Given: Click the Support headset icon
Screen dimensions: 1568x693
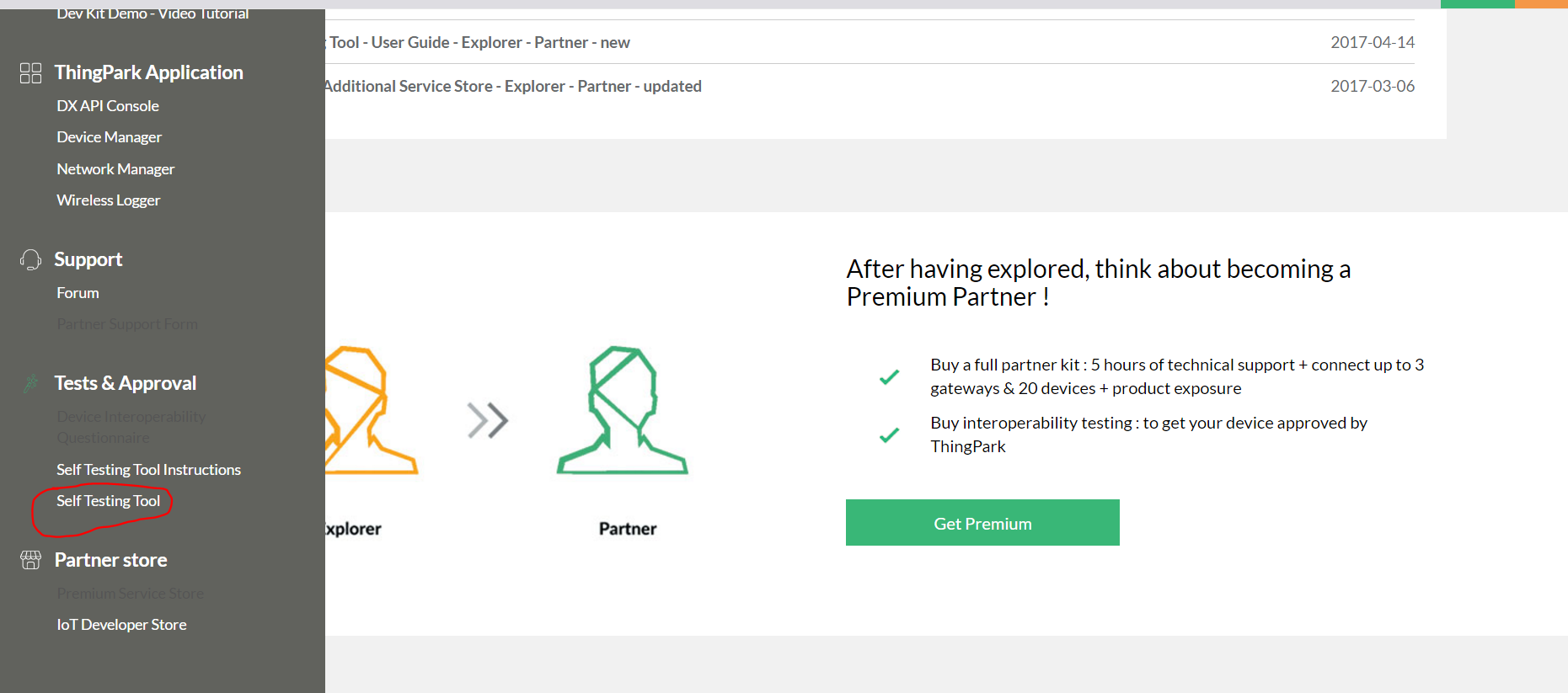Looking at the screenshot, I should click(x=30, y=259).
